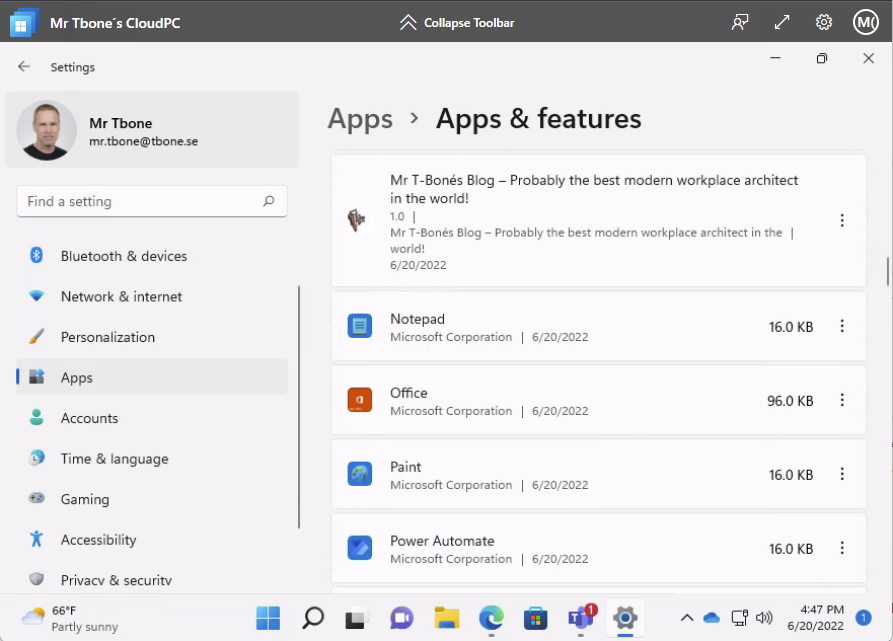
Task: Select Apps in the sidebar
Action: click(152, 377)
